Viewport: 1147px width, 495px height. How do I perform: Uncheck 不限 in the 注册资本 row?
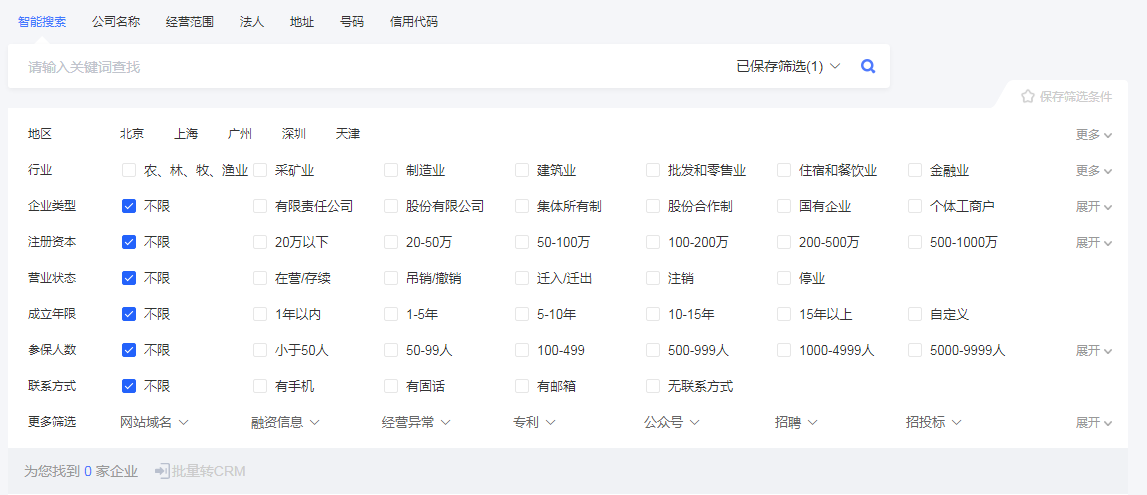point(129,242)
